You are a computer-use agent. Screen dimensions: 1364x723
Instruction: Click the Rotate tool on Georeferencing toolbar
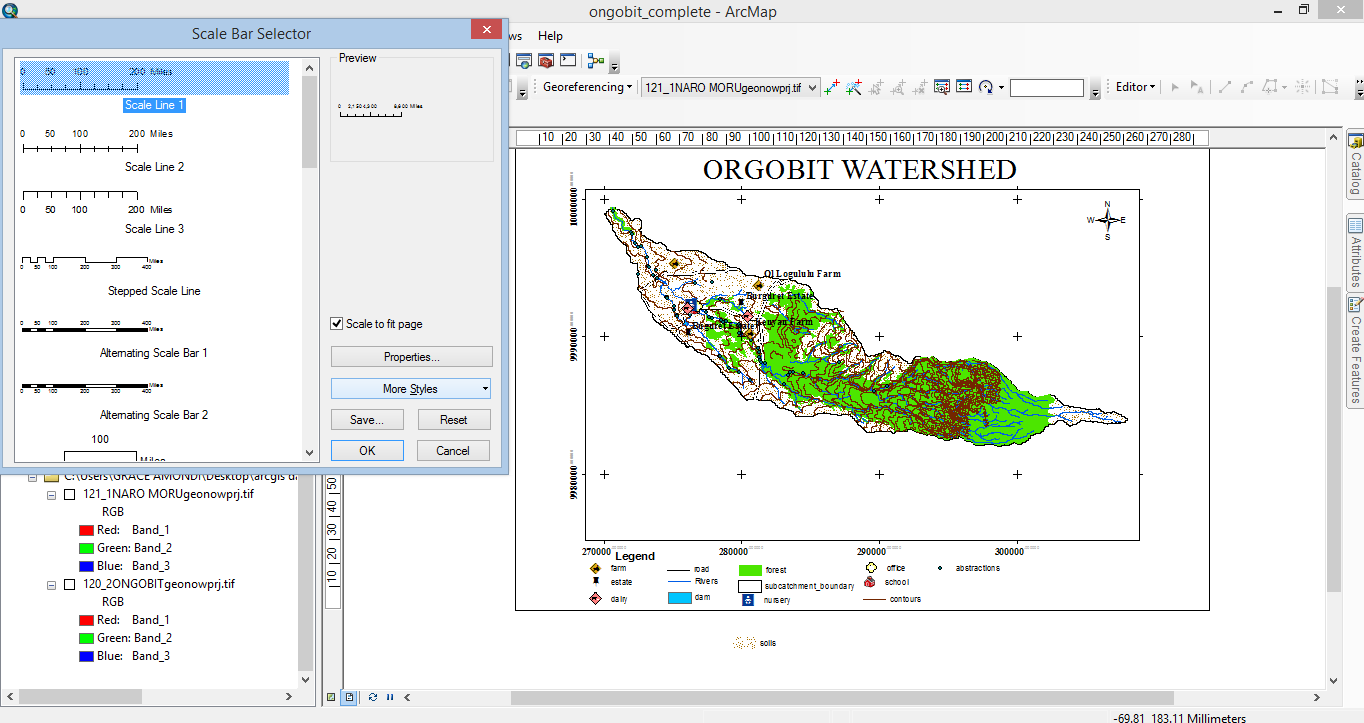point(986,87)
